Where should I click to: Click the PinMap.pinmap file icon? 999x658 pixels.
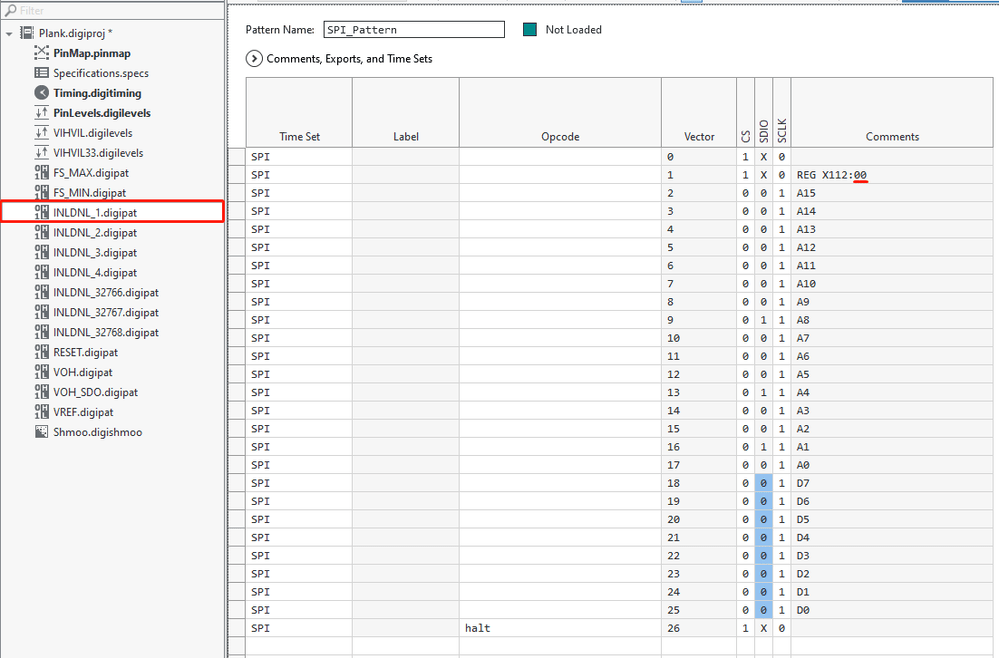(41, 53)
